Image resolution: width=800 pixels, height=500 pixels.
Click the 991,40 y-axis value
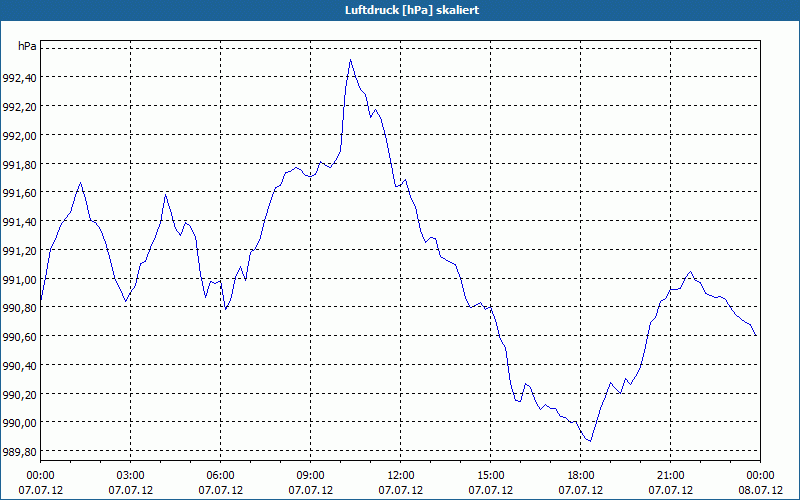(x=20, y=222)
